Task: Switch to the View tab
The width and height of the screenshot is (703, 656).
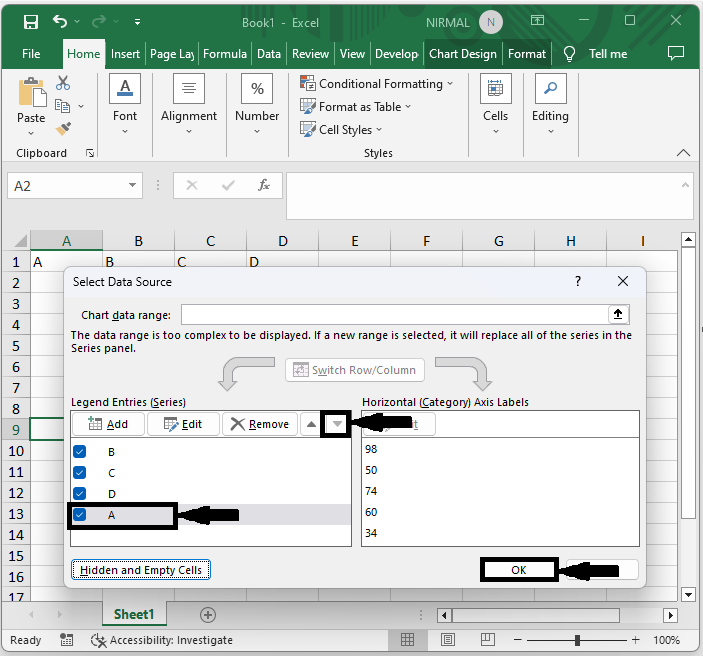Action: tap(352, 54)
